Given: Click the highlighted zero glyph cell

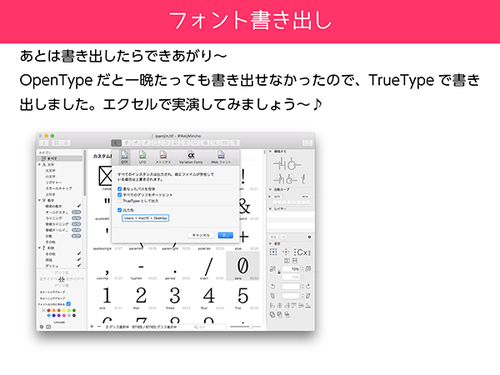Looking at the screenshot, I should (x=243, y=266).
